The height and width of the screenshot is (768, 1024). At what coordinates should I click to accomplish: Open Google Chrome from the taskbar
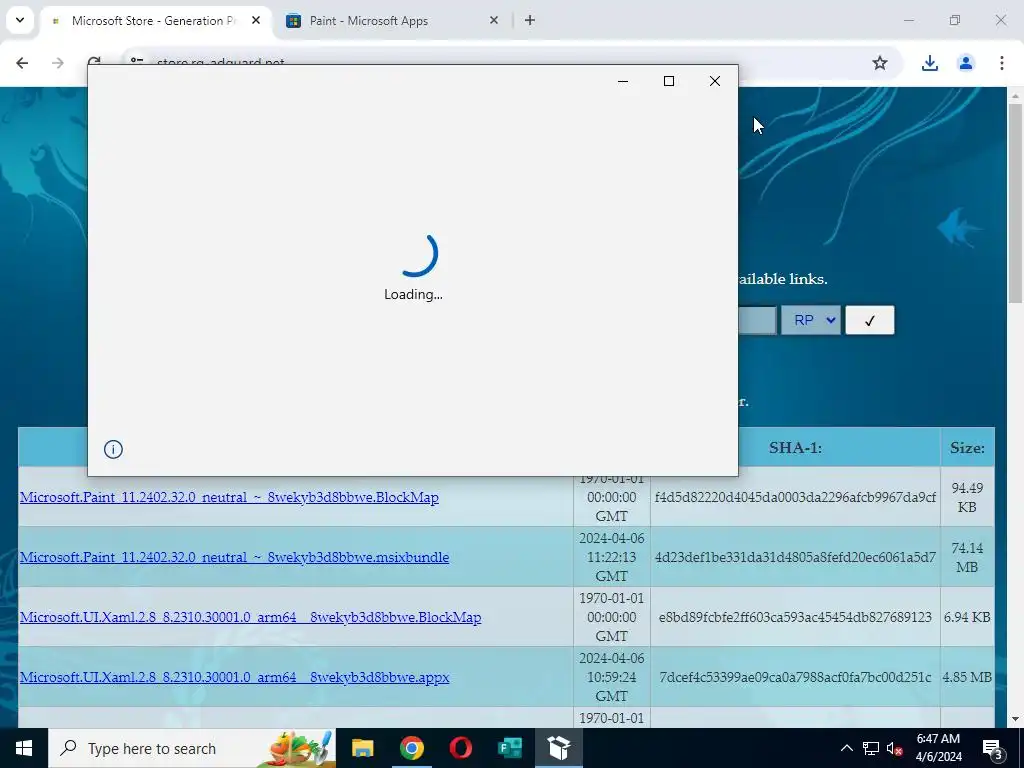[411, 748]
